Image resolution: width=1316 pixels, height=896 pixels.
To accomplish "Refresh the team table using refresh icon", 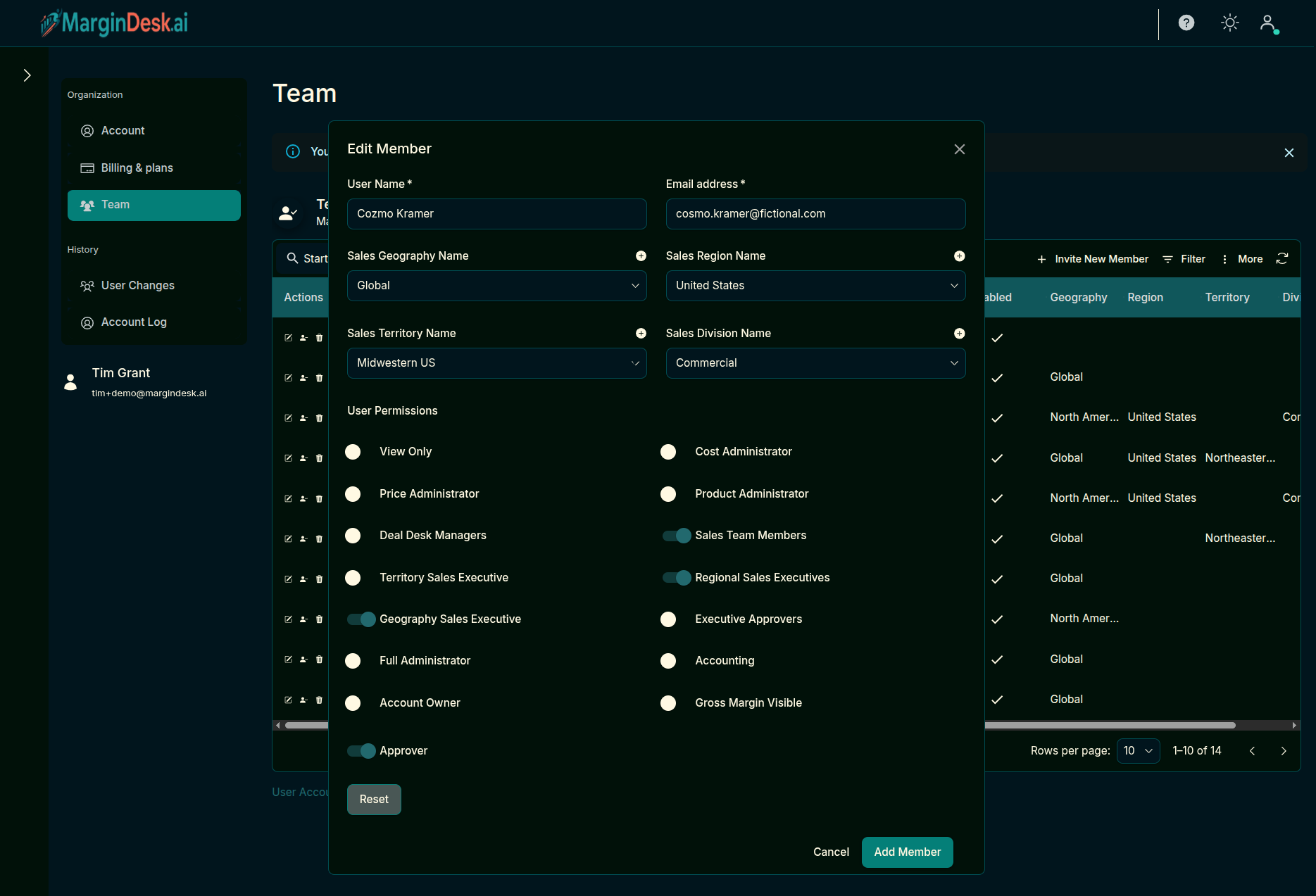I will click(1283, 259).
